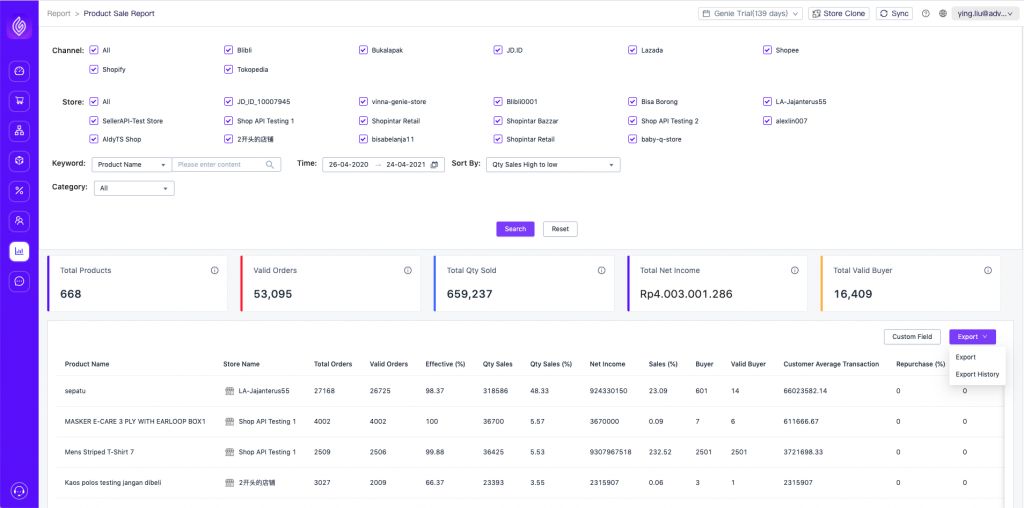Click the keyword content input field
Viewport: 1024px width, 508px height.
pyautogui.click(x=226, y=165)
